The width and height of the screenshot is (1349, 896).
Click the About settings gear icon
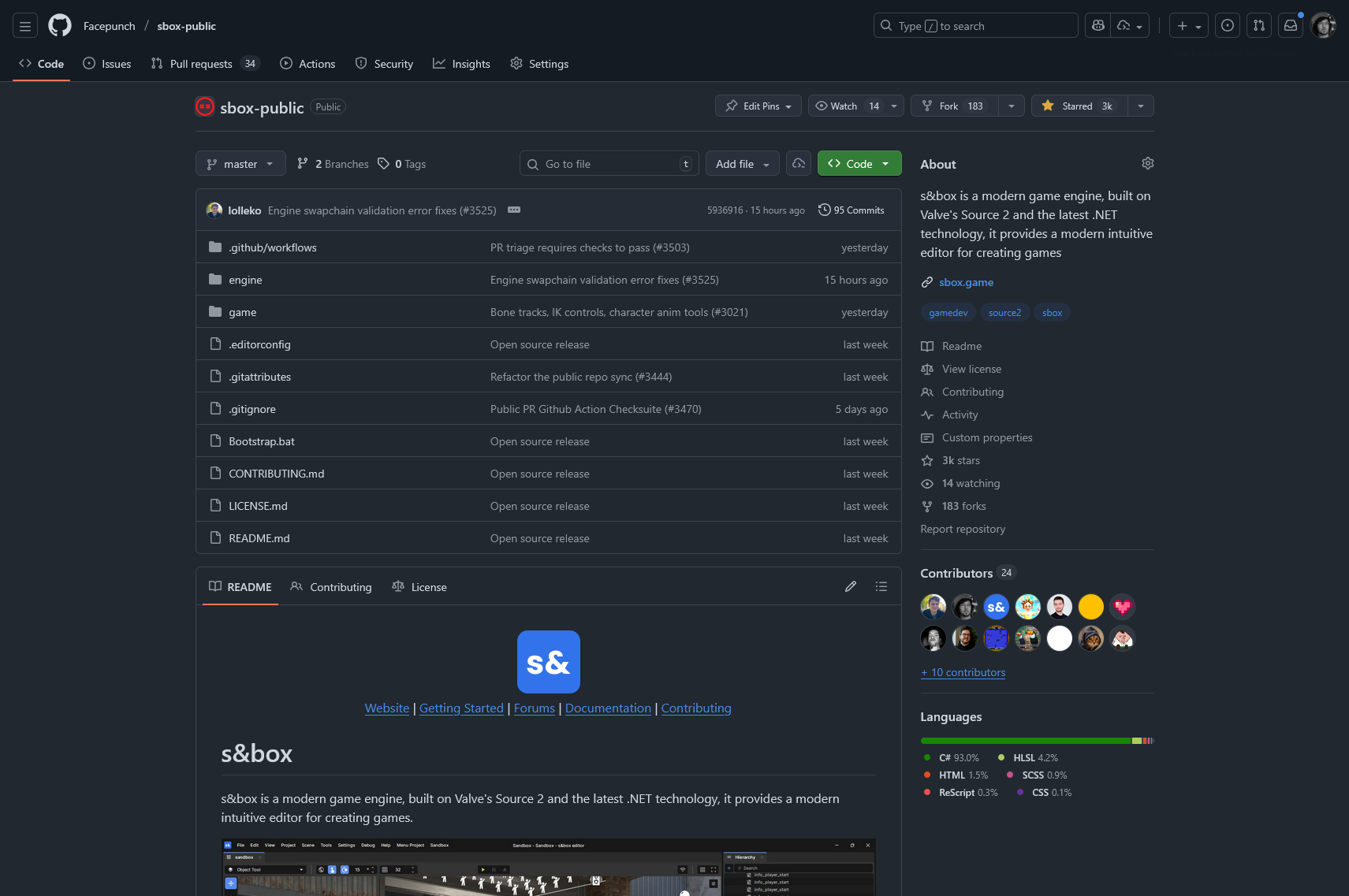click(1147, 163)
